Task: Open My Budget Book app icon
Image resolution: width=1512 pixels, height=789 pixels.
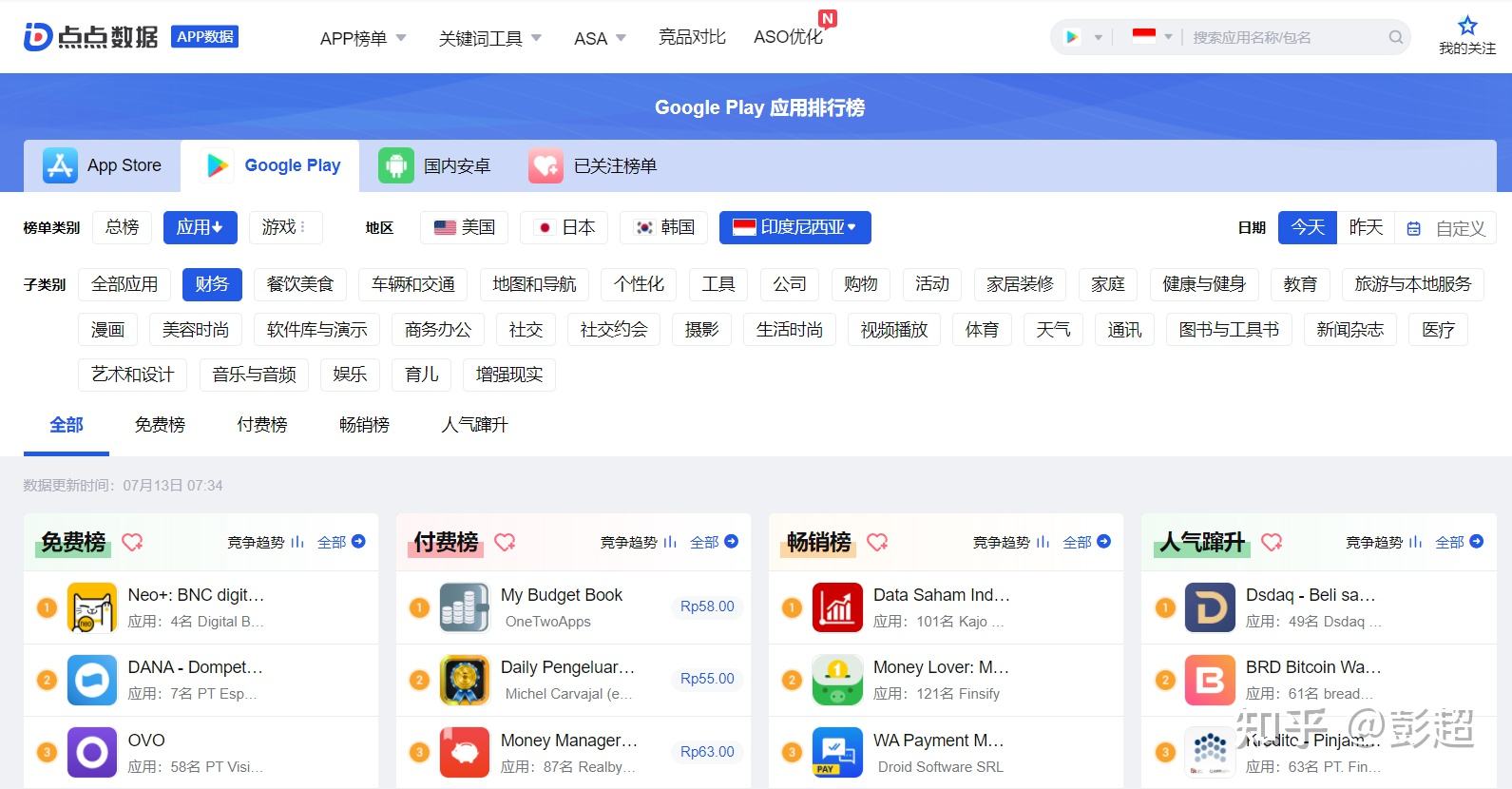Action: (465, 607)
